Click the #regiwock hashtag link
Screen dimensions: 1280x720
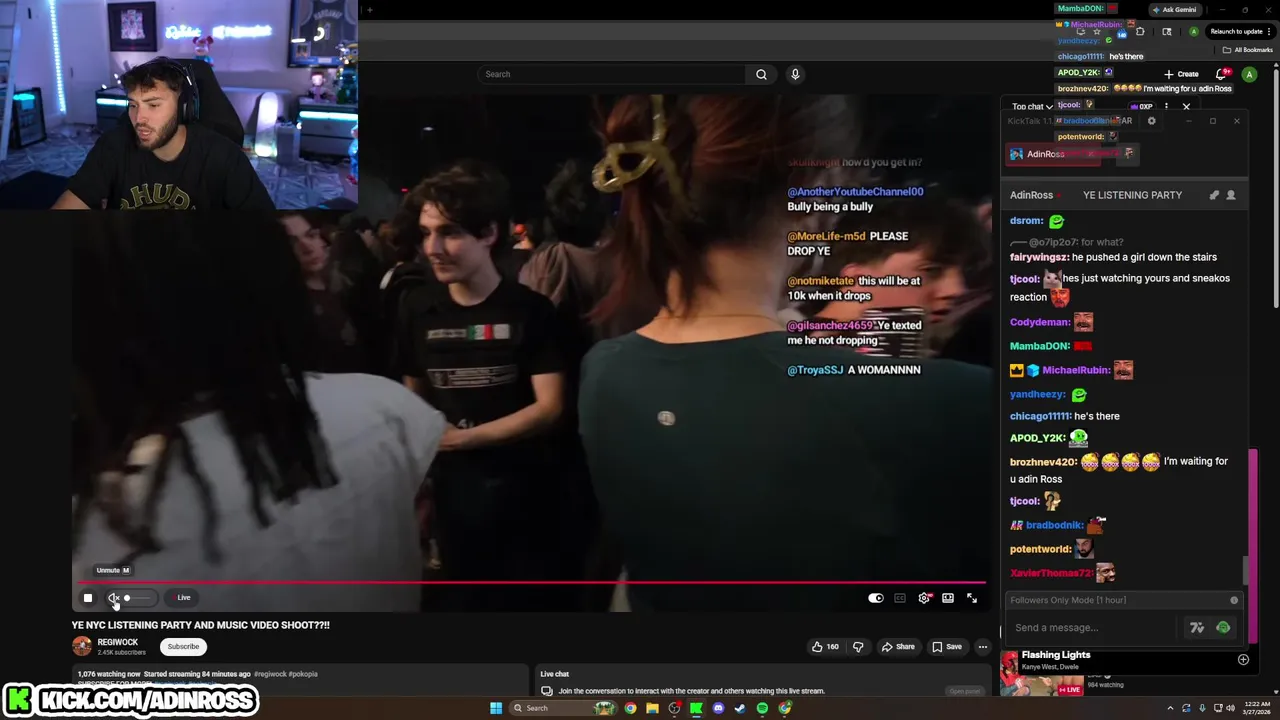pyautogui.click(x=270, y=674)
